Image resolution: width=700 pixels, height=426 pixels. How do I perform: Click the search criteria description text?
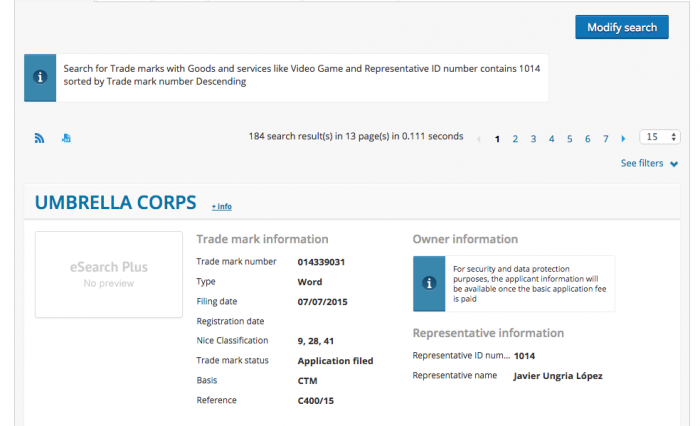[x=302, y=75]
